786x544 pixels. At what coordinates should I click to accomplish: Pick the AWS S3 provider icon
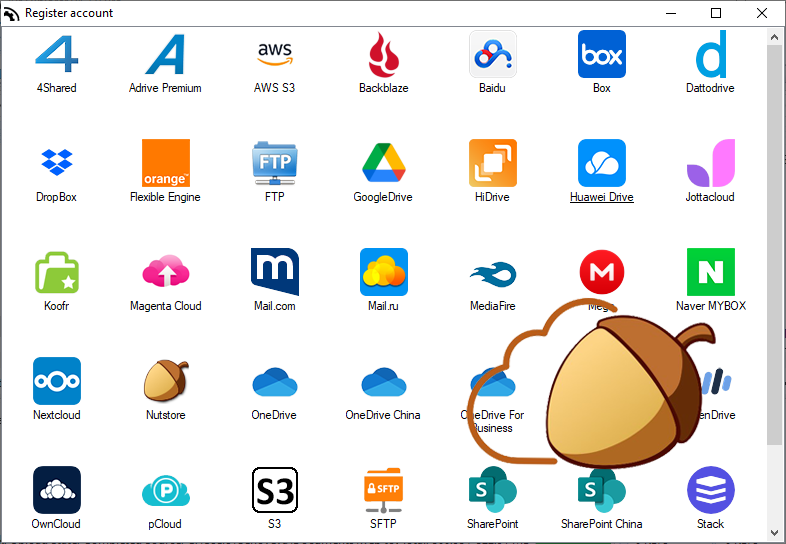pos(275,54)
